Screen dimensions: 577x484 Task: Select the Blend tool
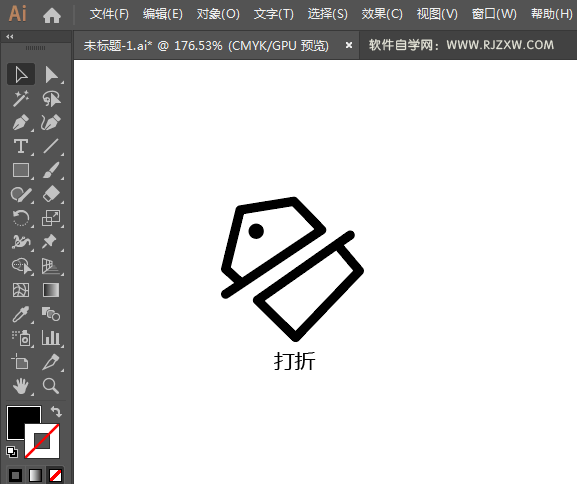(51, 314)
